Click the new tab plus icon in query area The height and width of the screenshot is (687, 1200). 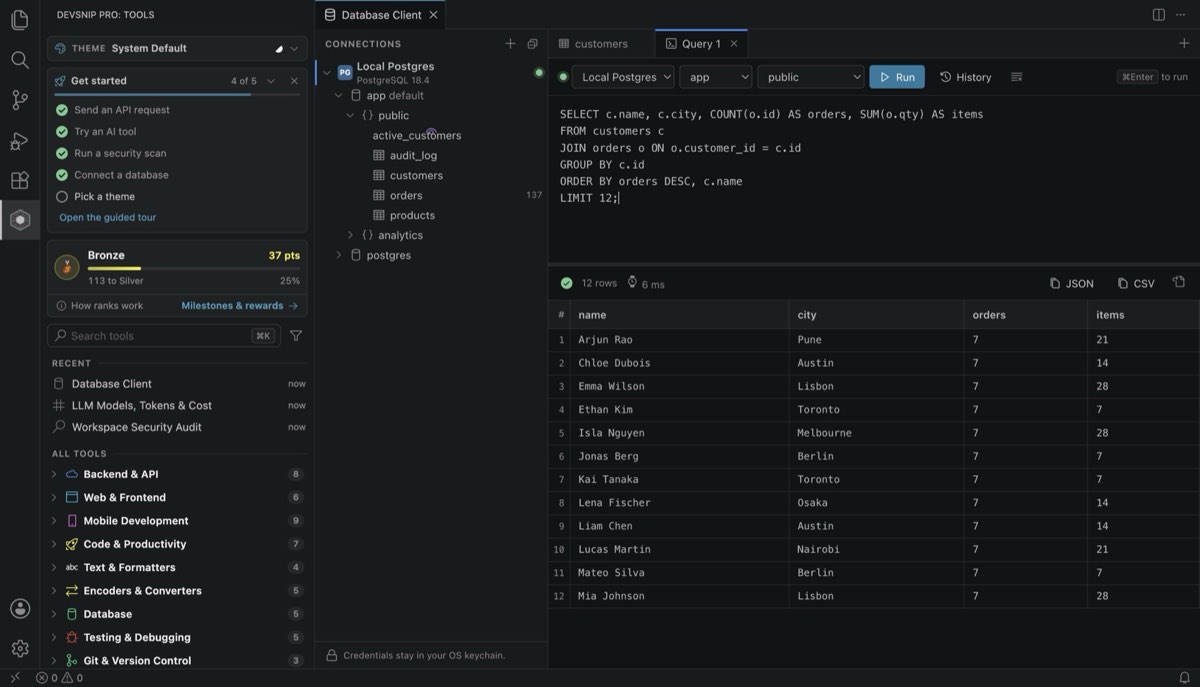coord(1185,43)
